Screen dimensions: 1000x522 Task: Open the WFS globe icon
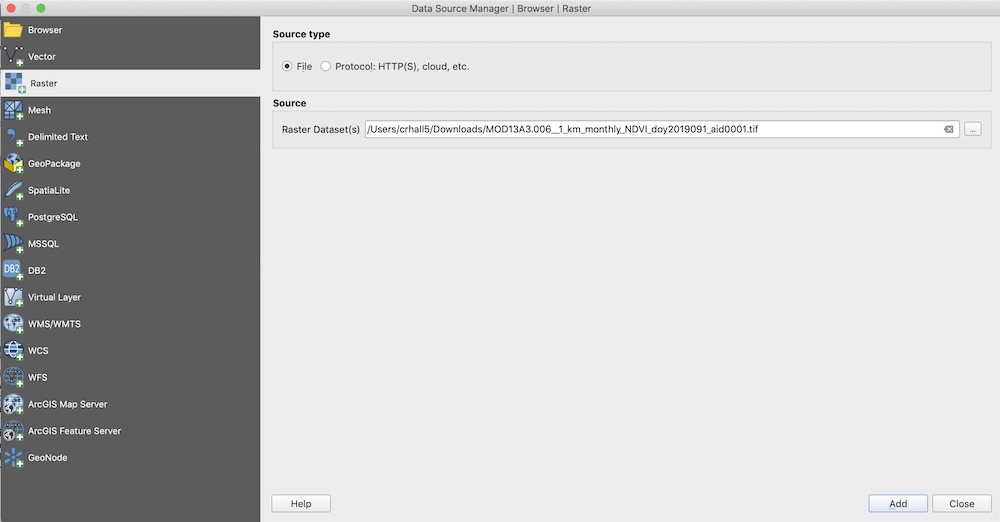pyautogui.click(x=13, y=377)
